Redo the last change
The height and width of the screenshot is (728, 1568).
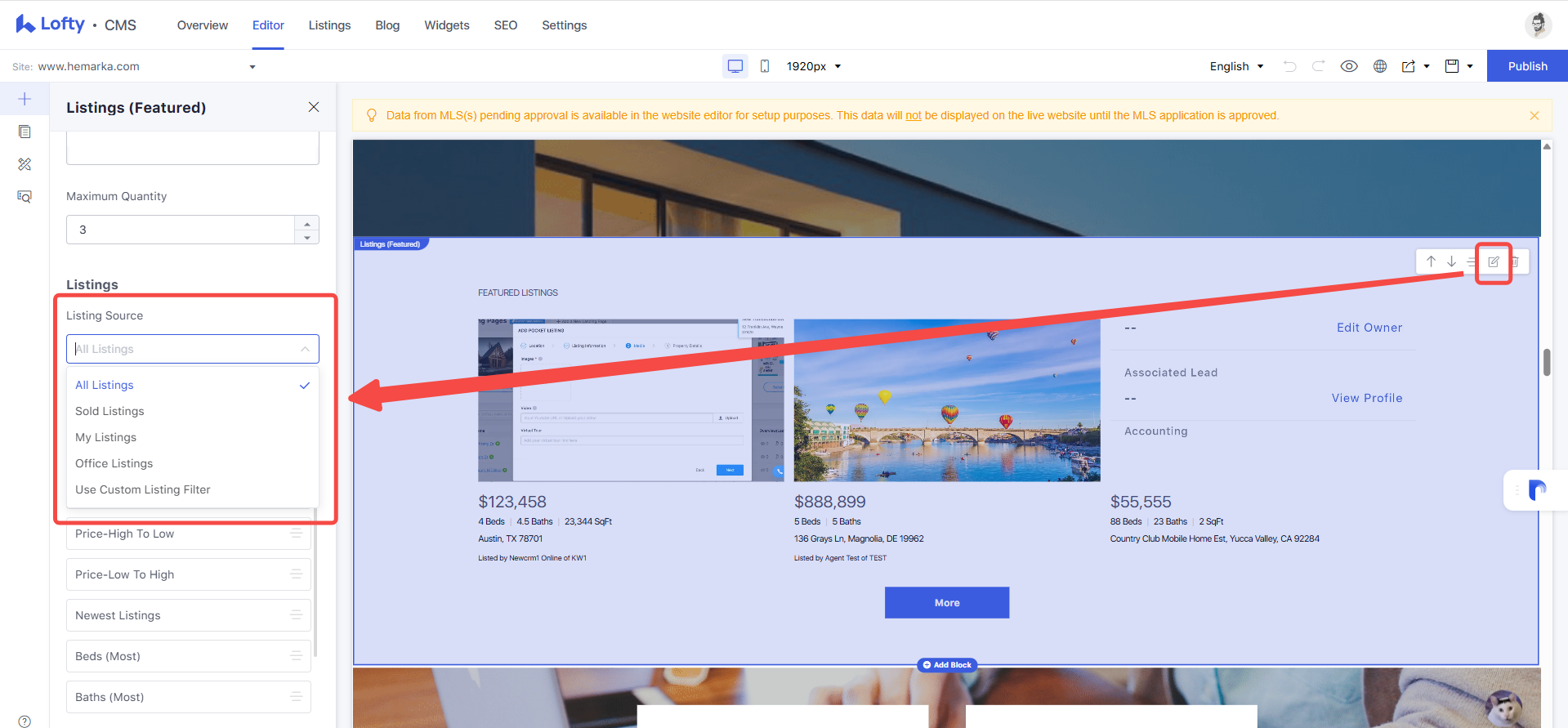pyautogui.click(x=1318, y=66)
